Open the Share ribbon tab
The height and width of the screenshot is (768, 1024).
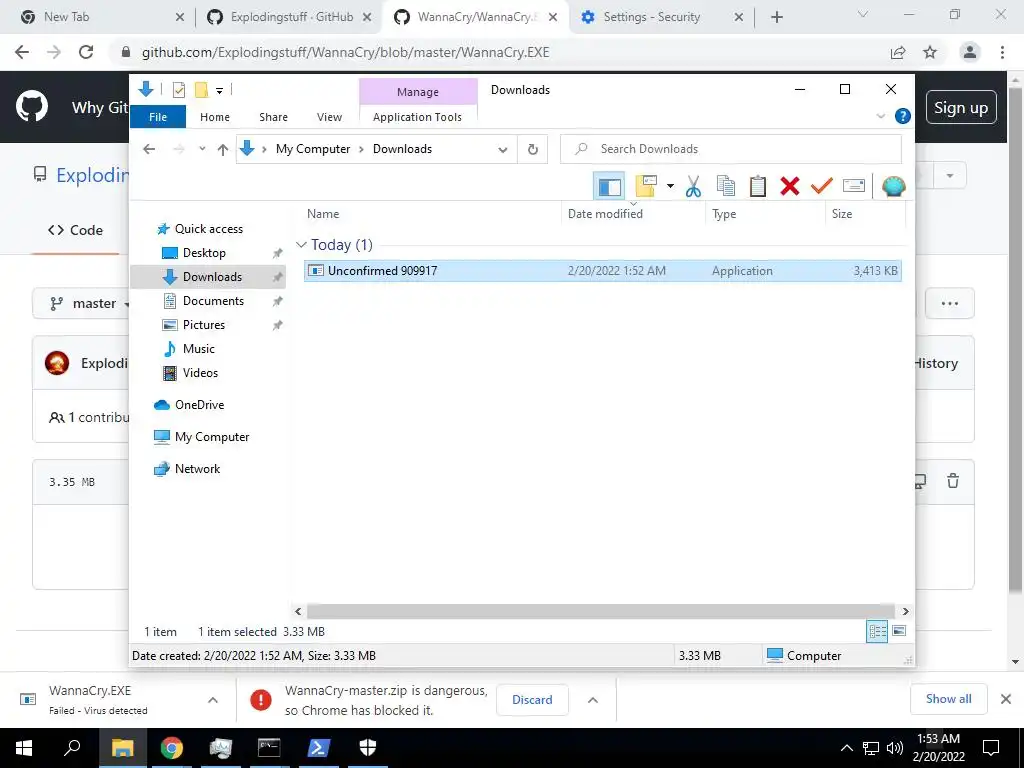coord(273,117)
